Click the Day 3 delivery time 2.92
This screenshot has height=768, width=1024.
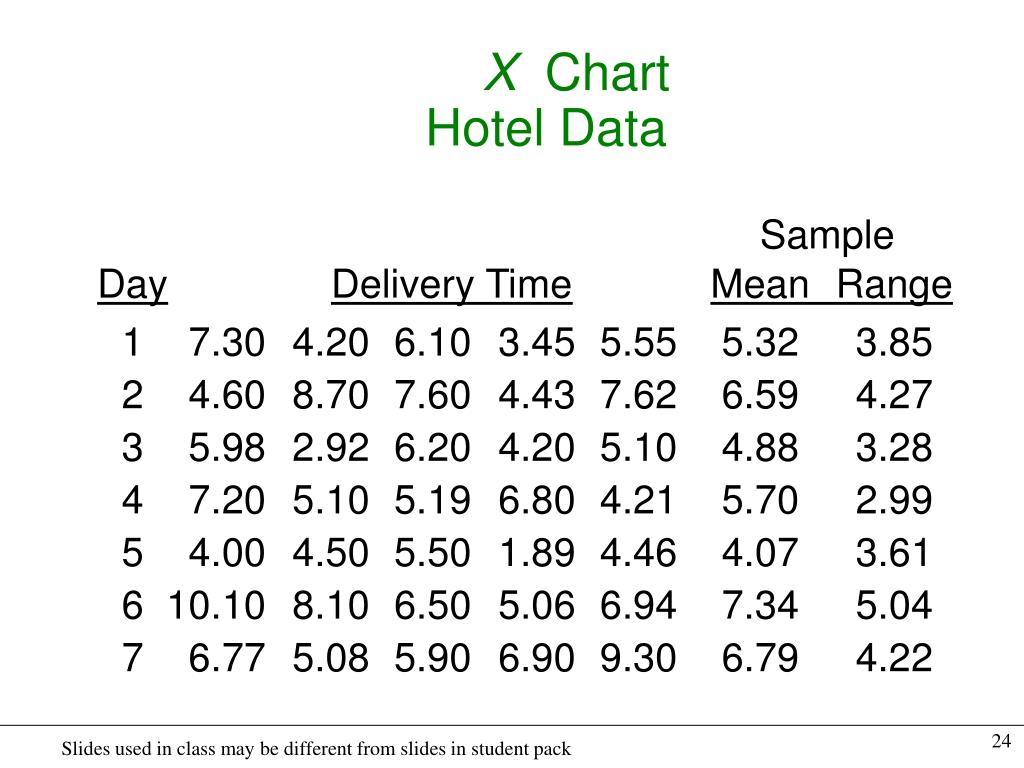[330, 447]
